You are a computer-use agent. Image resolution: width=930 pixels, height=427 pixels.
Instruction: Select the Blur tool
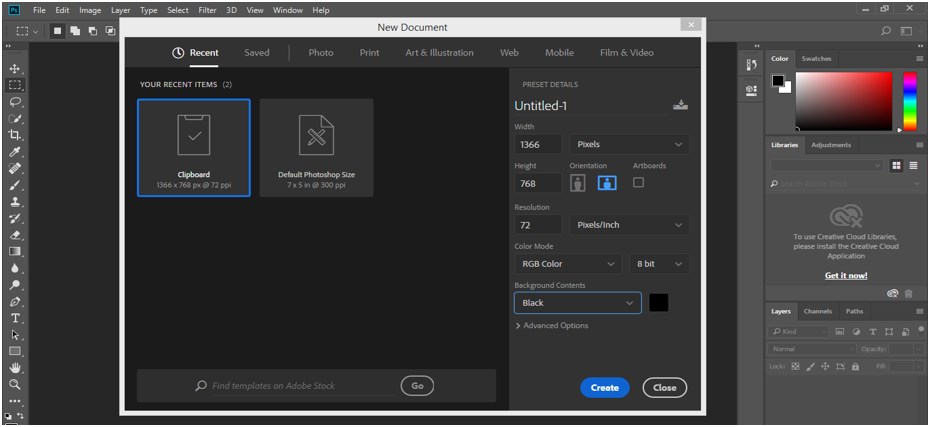15,268
